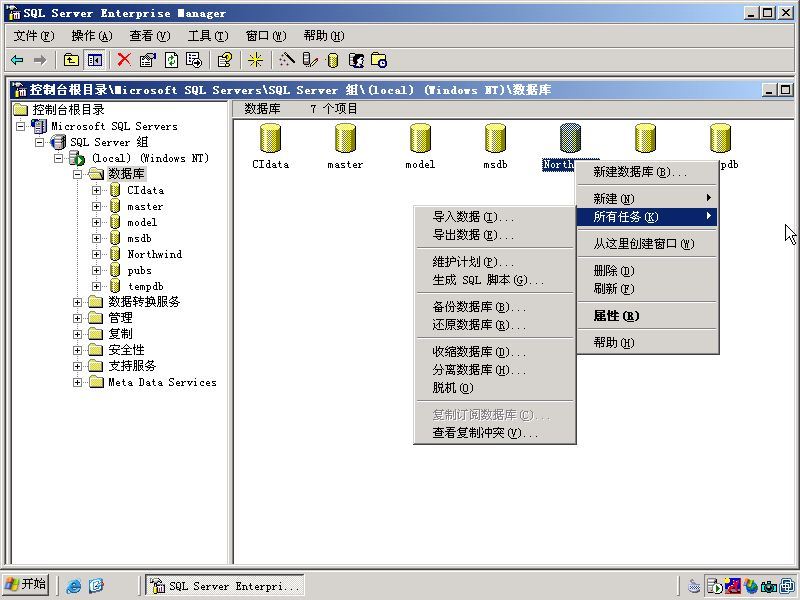Toggle the console tree pane icon

pos(95,60)
